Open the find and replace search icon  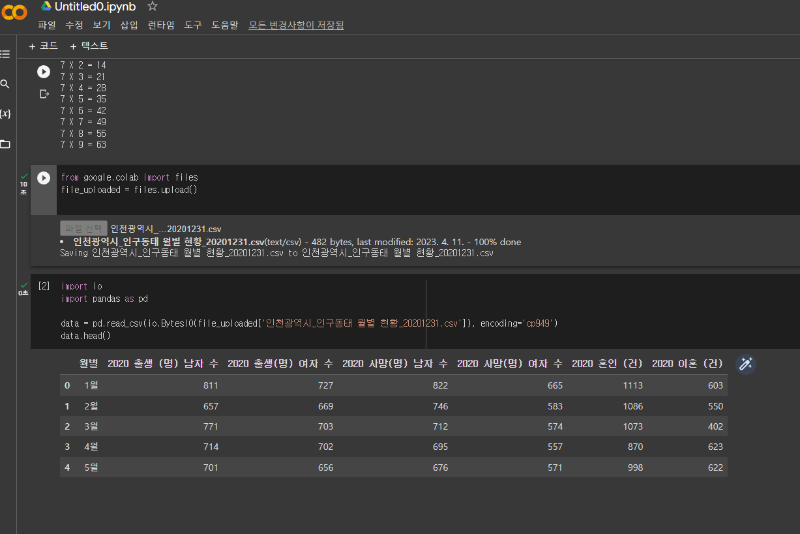click(5, 84)
